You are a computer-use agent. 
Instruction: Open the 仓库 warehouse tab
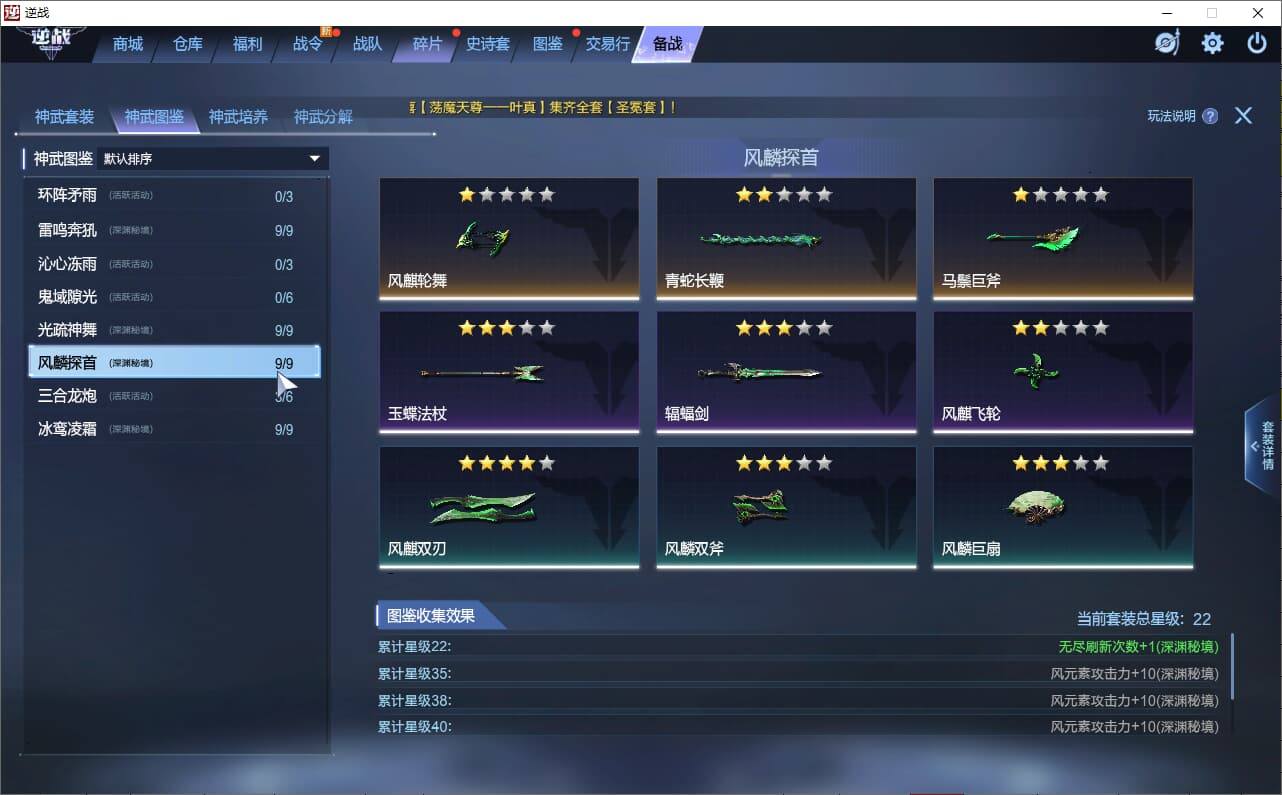coord(188,44)
